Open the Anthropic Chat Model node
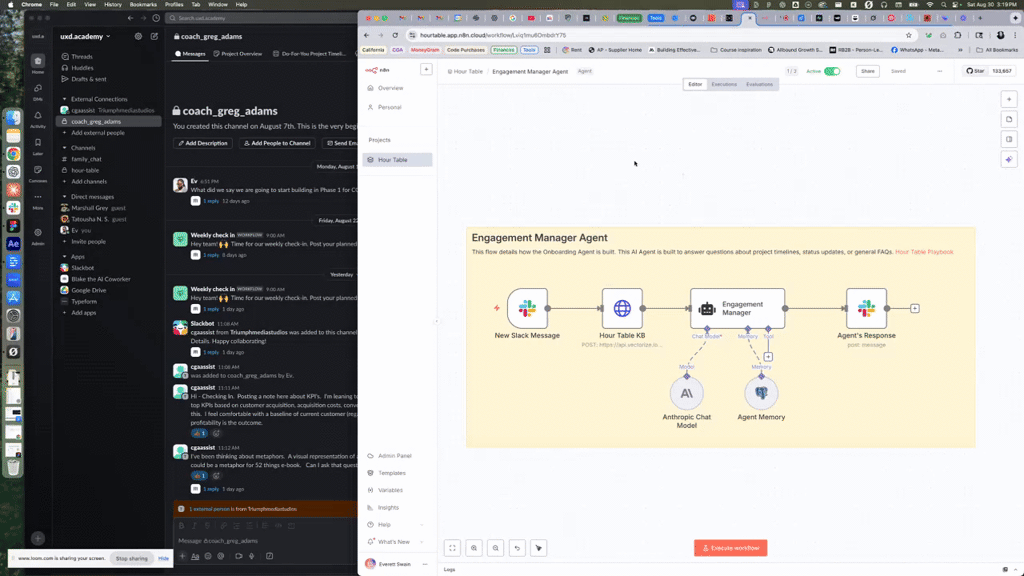1024x576 pixels. 686,393
